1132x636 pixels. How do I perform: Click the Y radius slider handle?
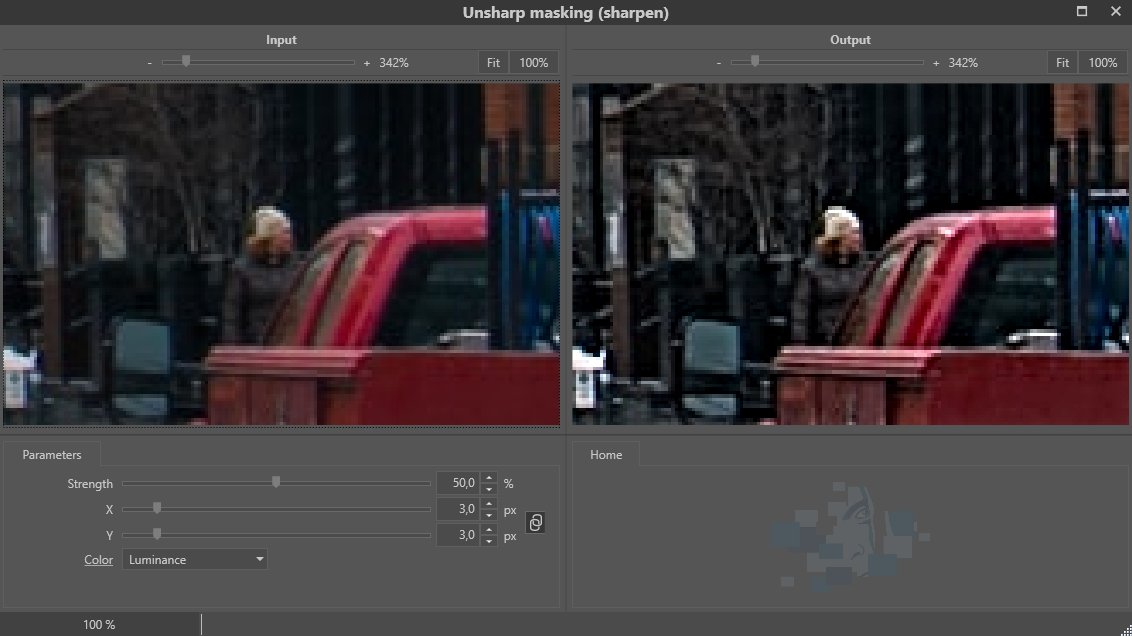157,534
